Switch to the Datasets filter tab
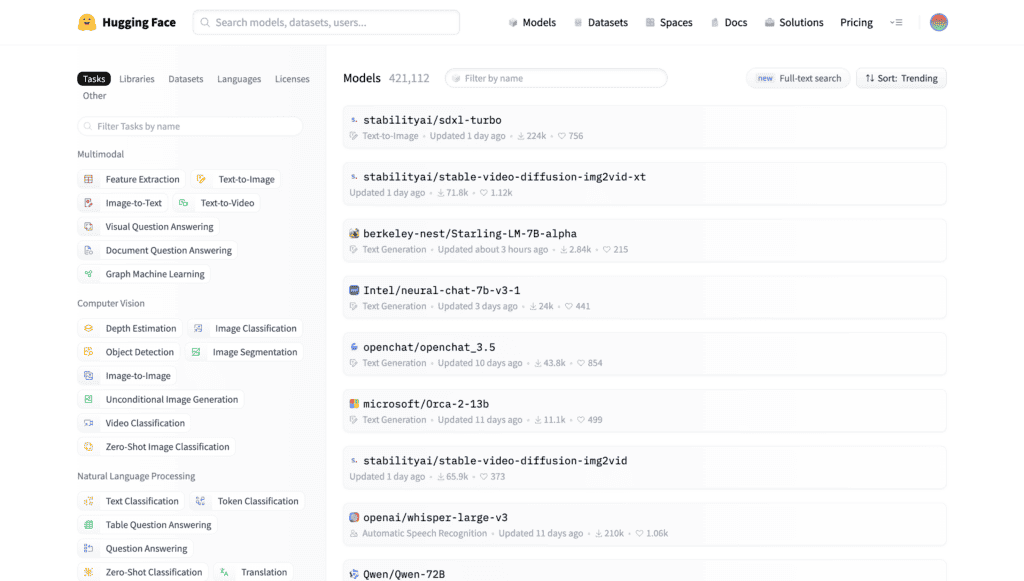The height and width of the screenshot is (581, 1024). pos(185,79)
